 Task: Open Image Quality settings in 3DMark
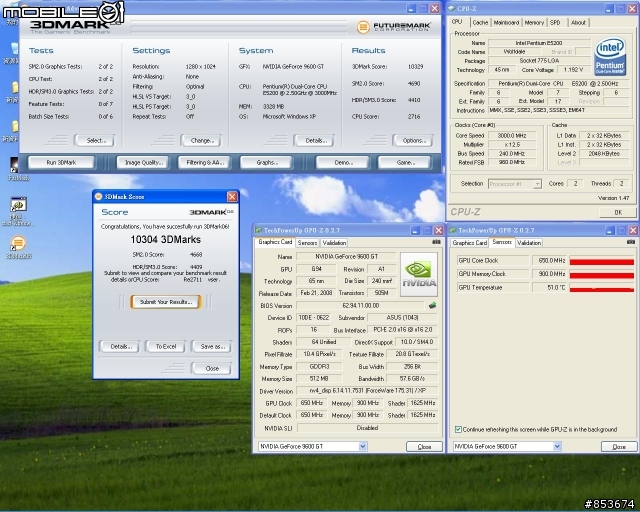tap(142, 163)
